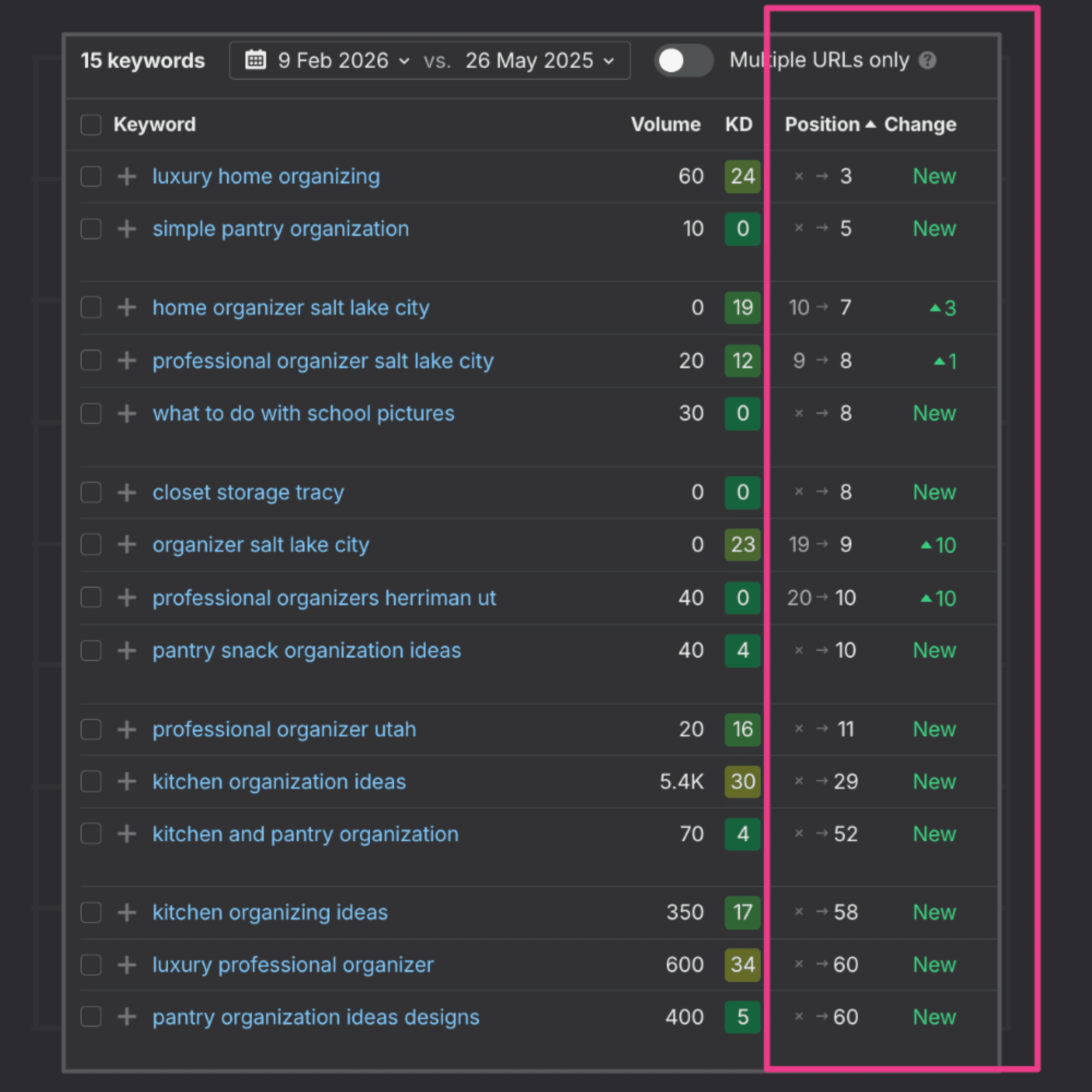This screenshot has width=1092, height=1092.
Task: Tick checkbox for simple pantry organization
Action: point(91,229)
